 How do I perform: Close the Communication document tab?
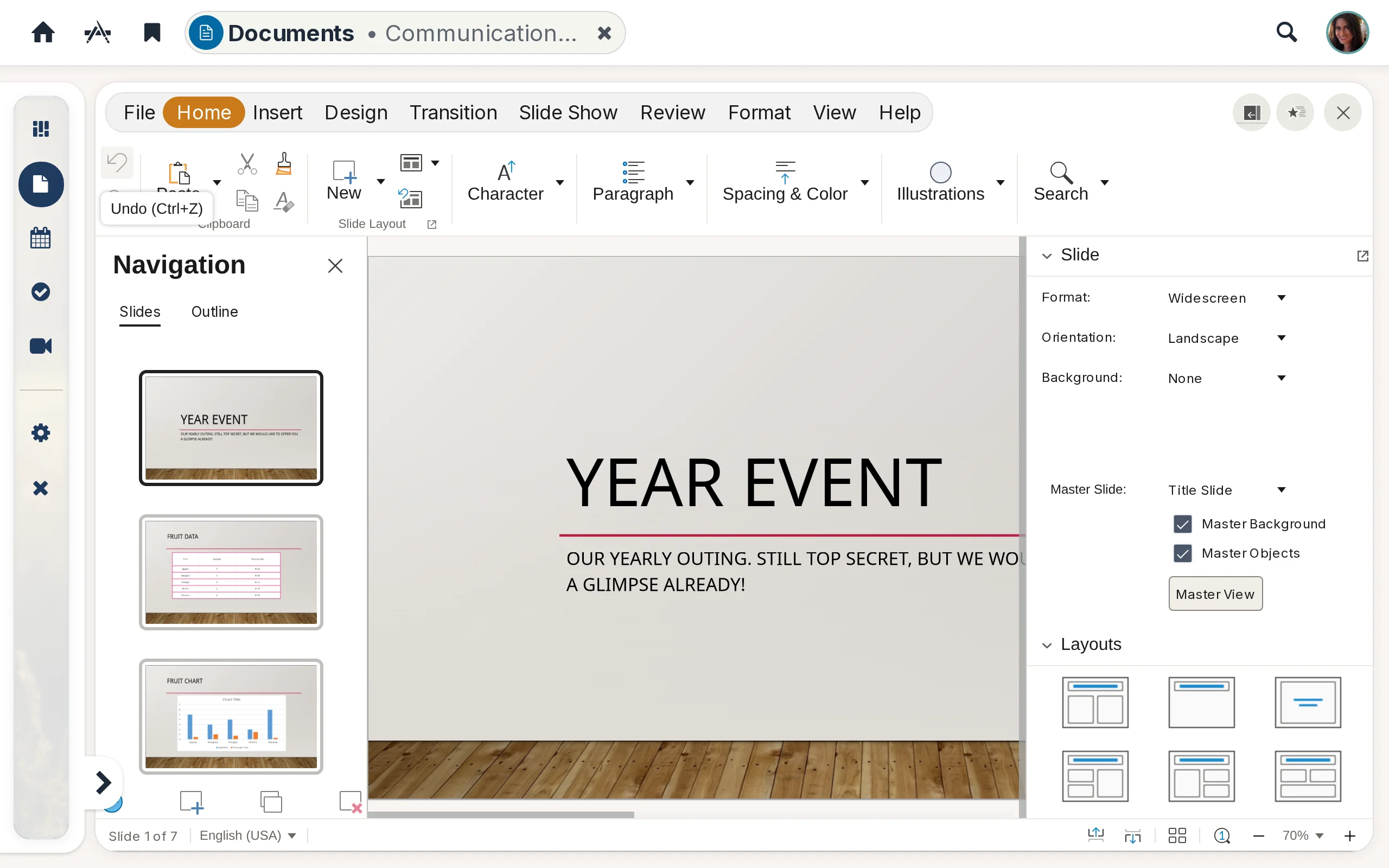click(x=604, y=33)
